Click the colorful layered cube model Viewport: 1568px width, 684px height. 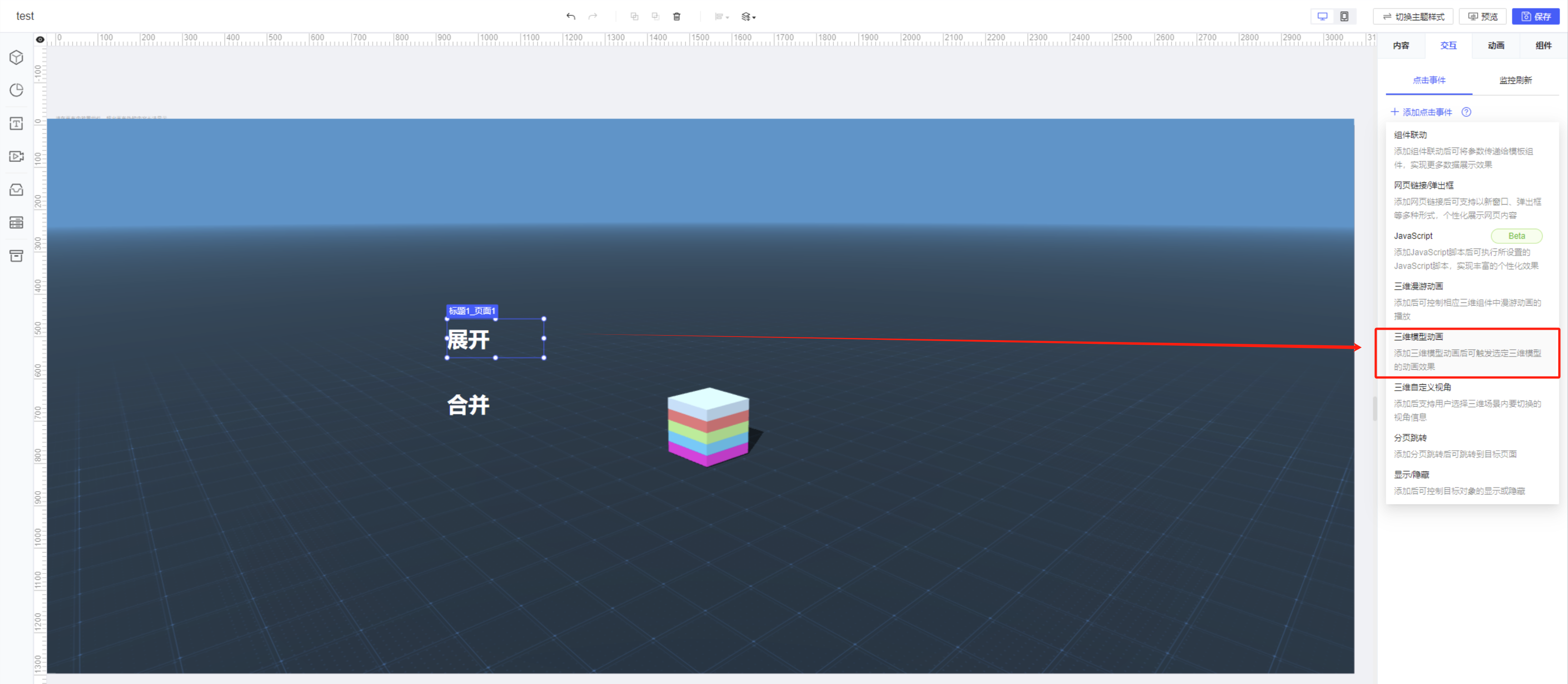(709, 426)
